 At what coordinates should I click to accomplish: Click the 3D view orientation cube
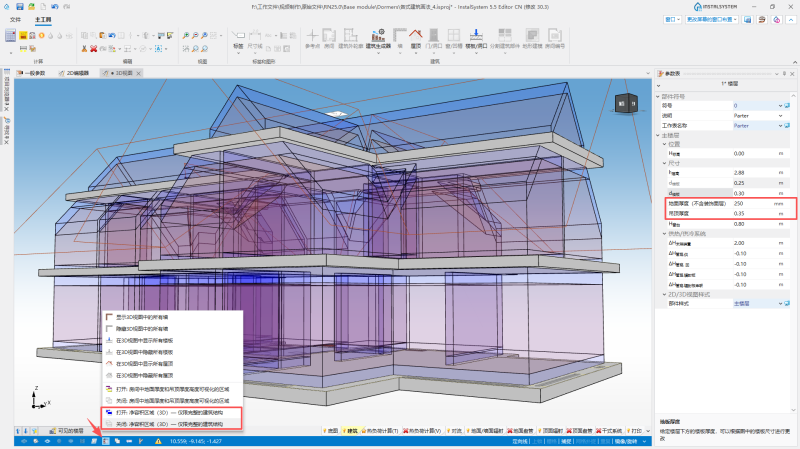626,104
